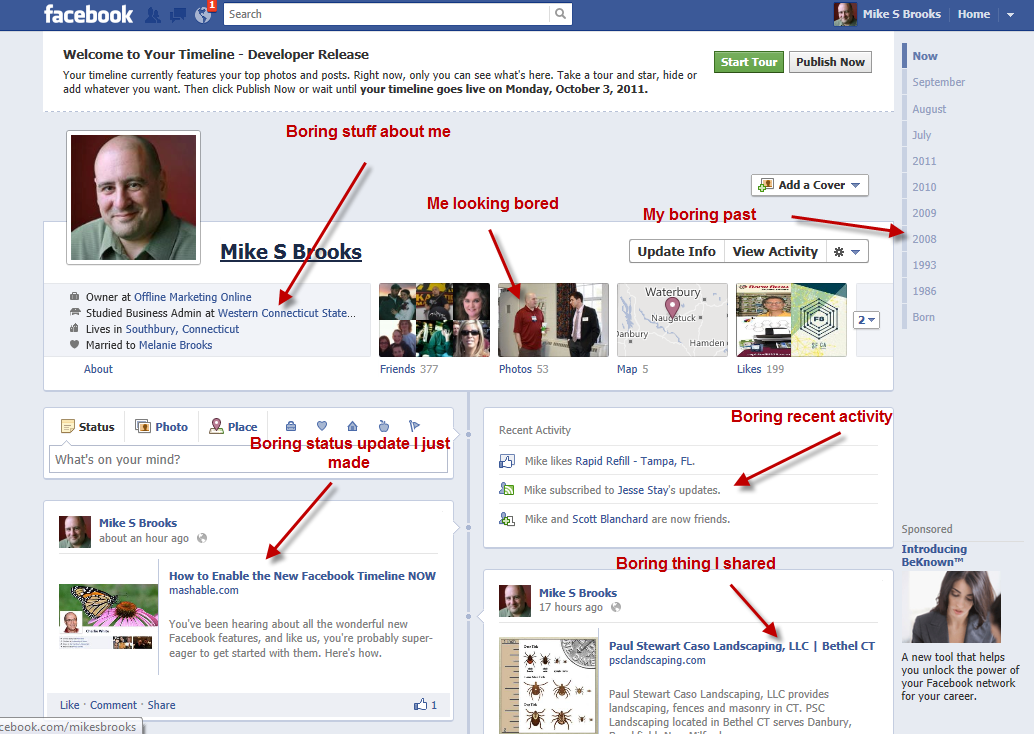
Task: Jump to 2010 on timeline
Action: [x=924, y=187]
